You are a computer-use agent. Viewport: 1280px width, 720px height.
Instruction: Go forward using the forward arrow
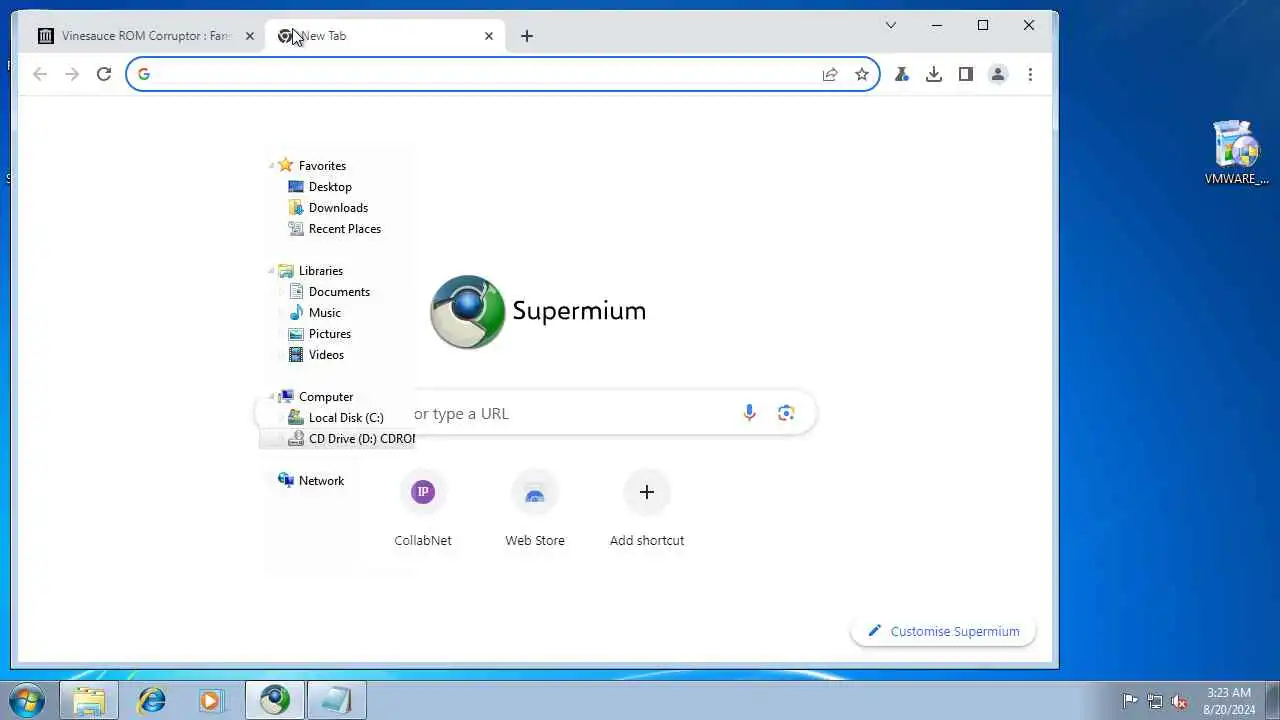click(x=72, y=74)
